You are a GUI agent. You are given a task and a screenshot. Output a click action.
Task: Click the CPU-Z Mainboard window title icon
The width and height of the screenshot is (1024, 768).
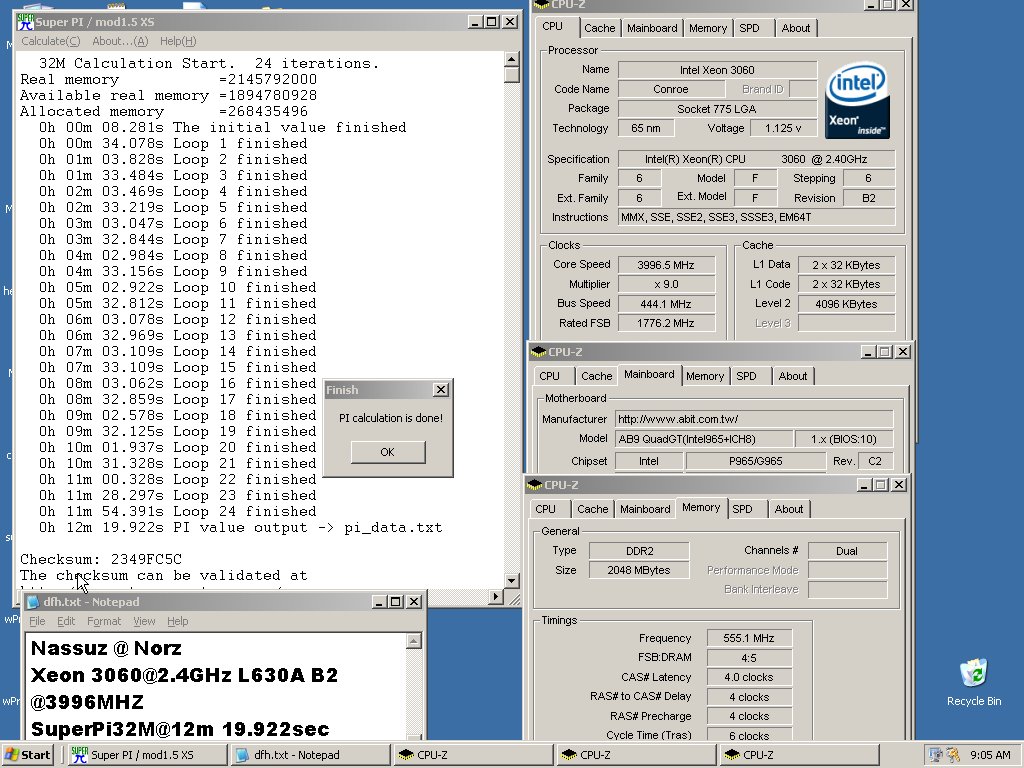tap(538, 352)
